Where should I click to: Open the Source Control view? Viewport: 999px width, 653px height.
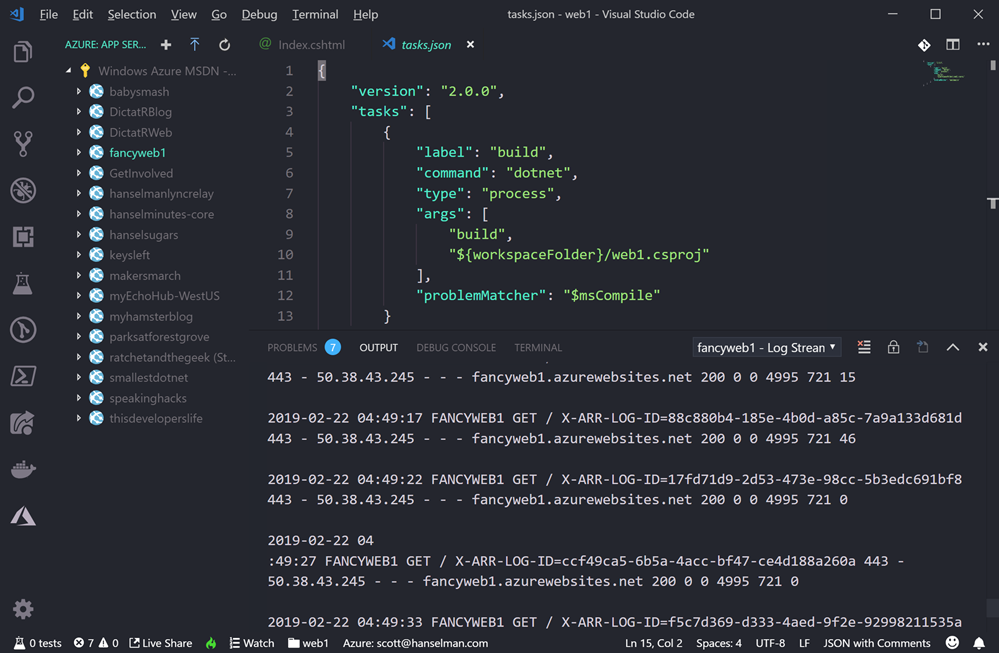tap(23, 144)
